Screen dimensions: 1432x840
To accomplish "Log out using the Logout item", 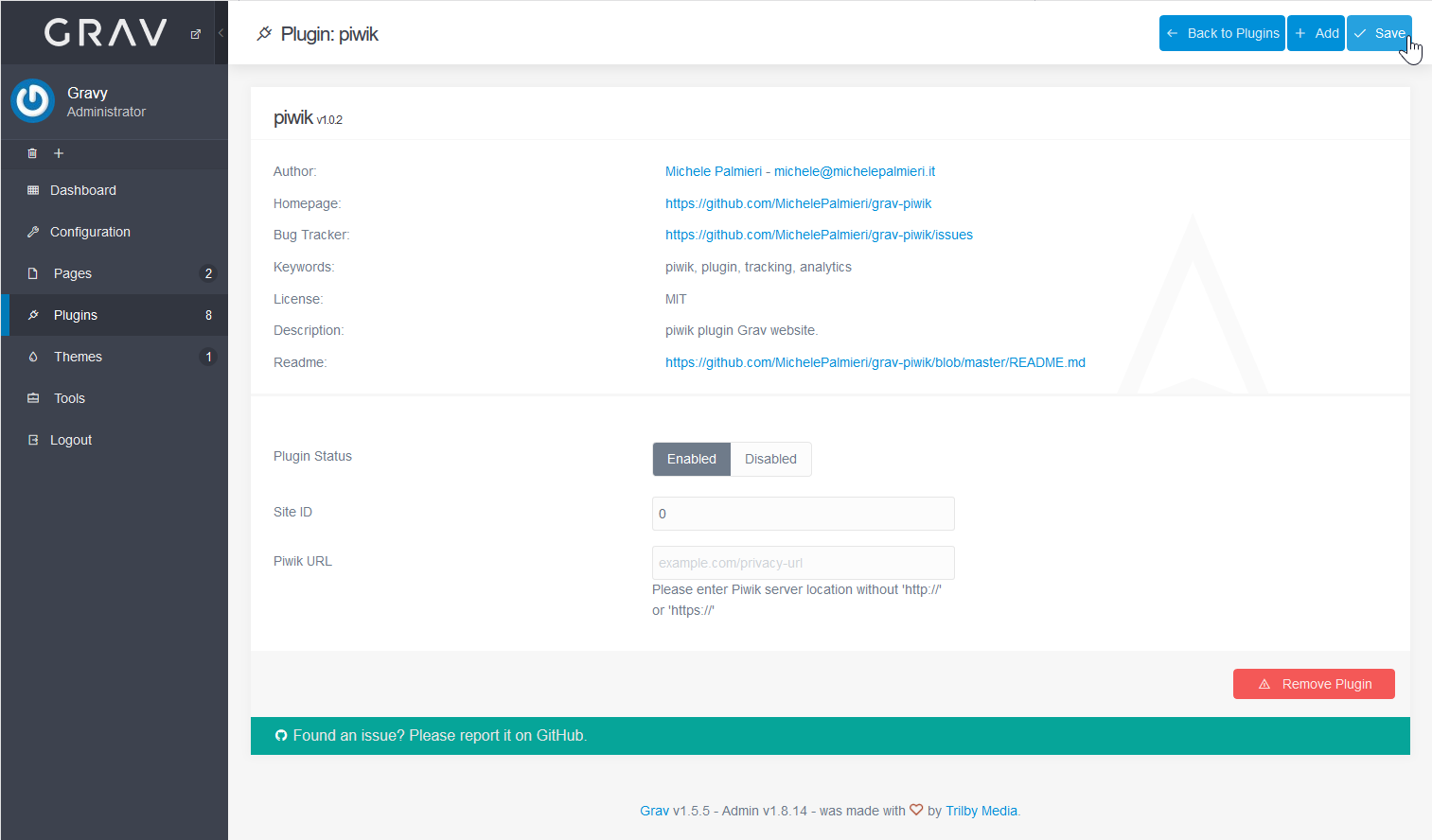I will coord(115,440).
